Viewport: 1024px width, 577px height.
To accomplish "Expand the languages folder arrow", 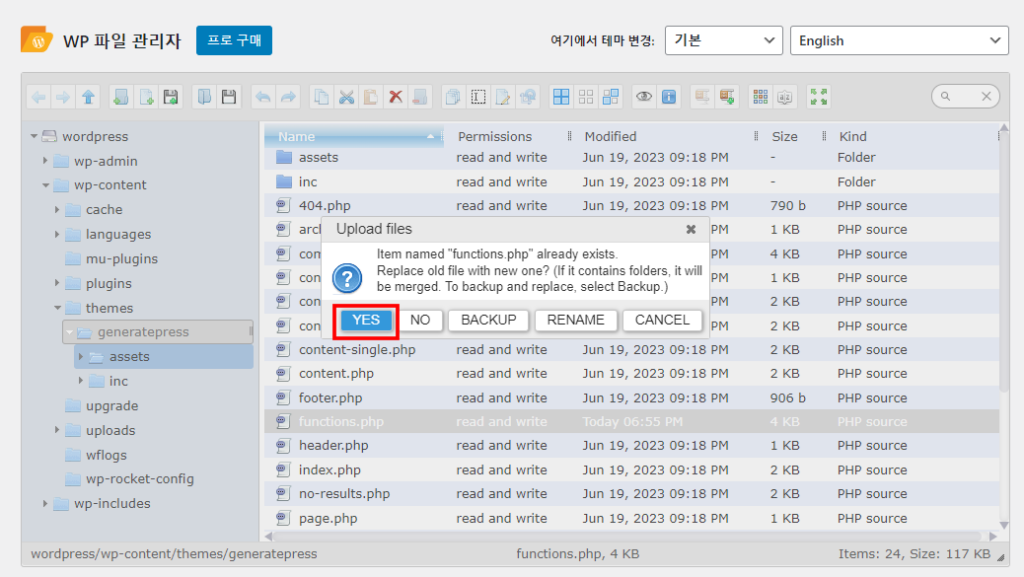I will pos(57,234).
